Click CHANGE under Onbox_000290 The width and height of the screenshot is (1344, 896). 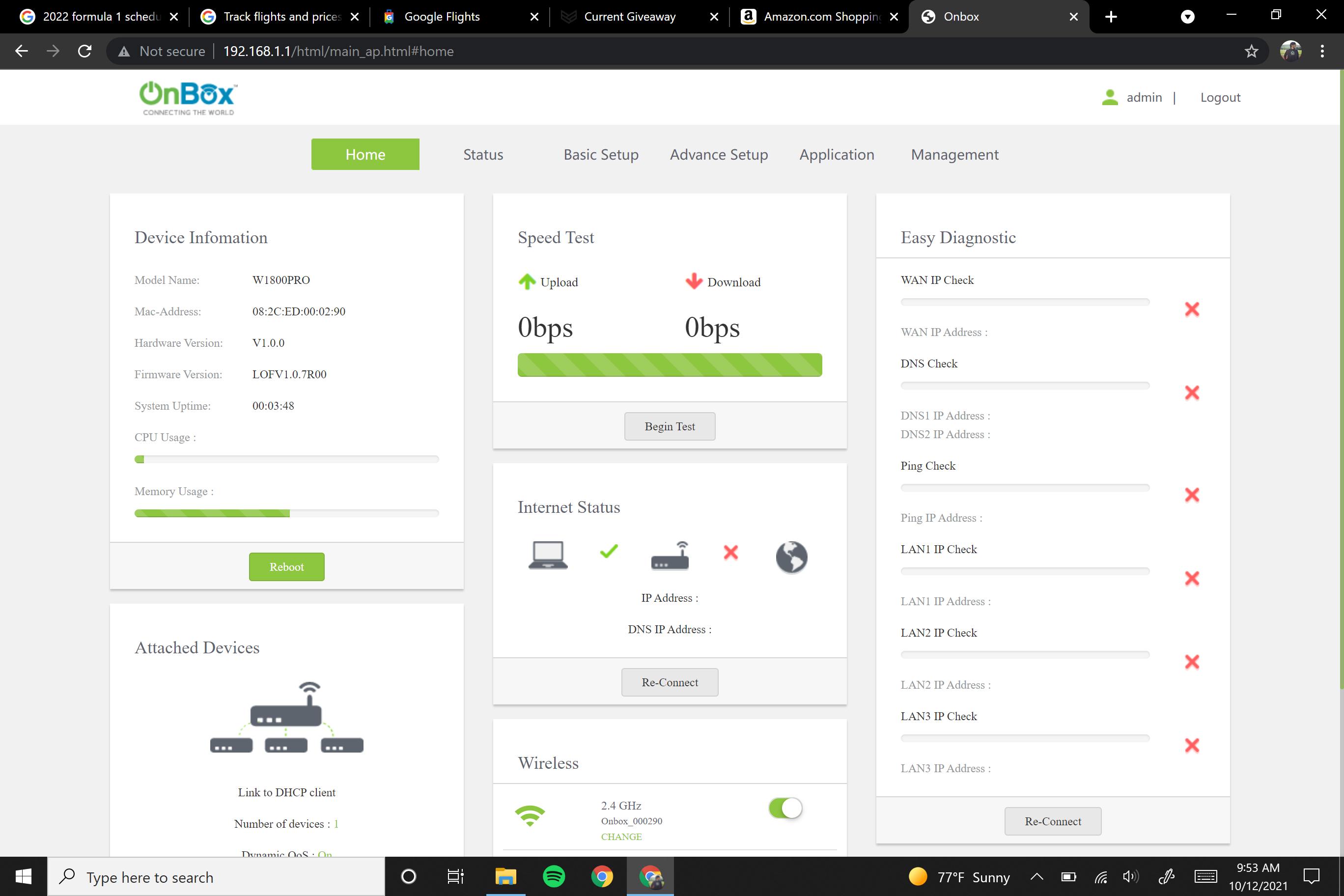click(x=621, y=837)
